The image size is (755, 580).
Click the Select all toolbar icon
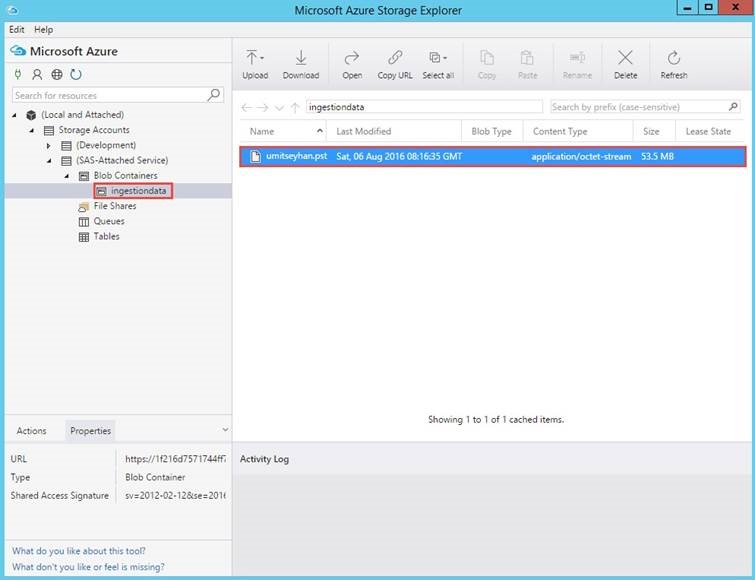(x=435, y=58)
